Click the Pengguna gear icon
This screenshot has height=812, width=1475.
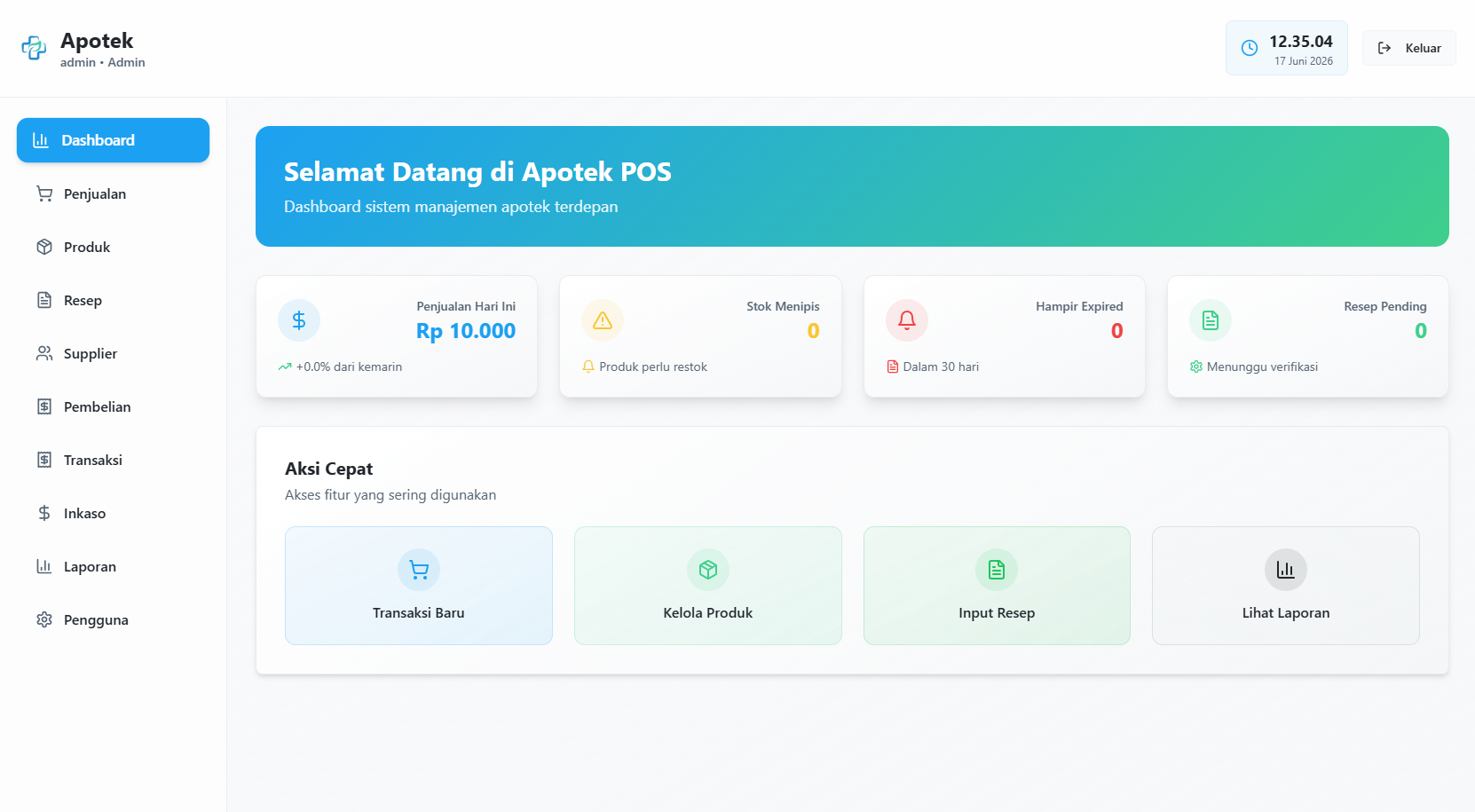point(44,619)
